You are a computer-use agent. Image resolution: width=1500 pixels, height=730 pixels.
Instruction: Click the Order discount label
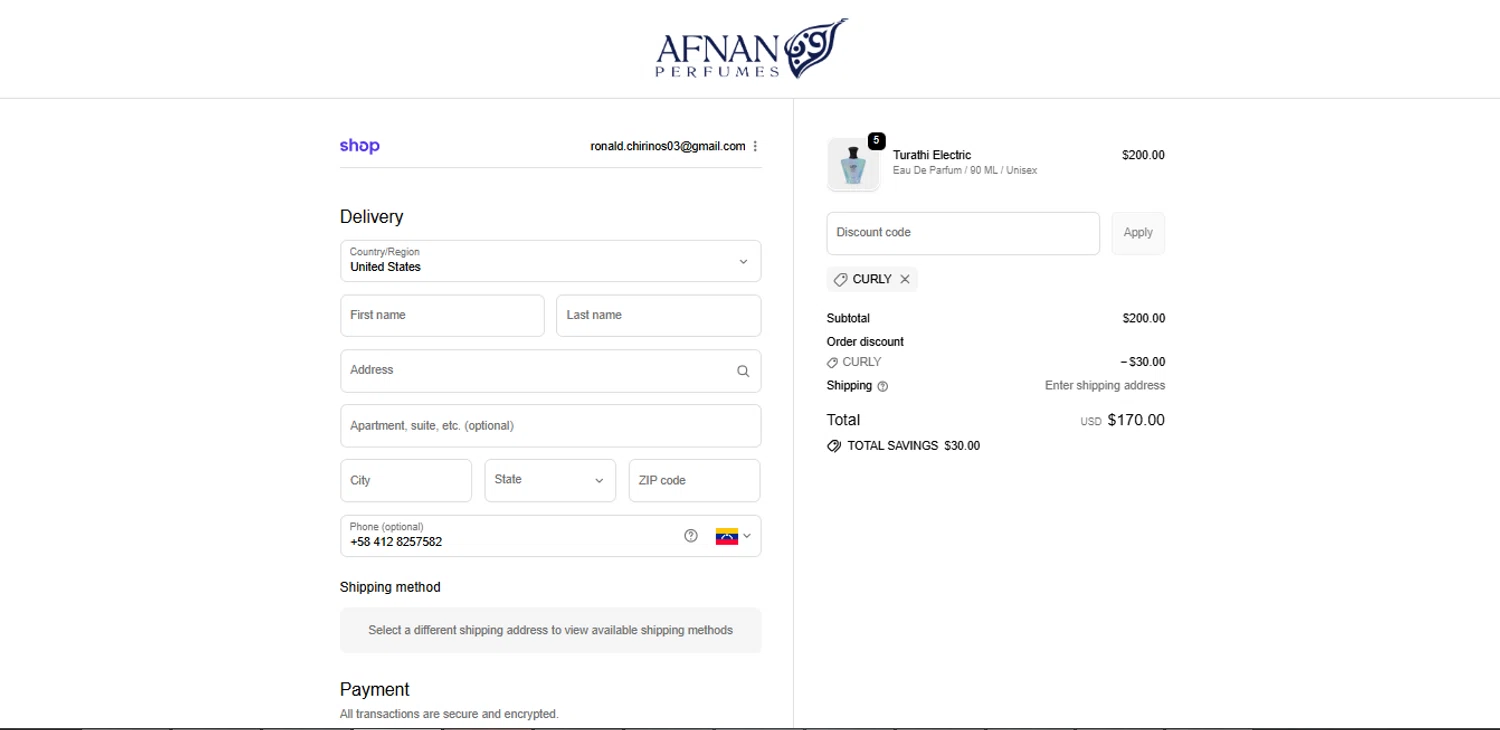865,342
